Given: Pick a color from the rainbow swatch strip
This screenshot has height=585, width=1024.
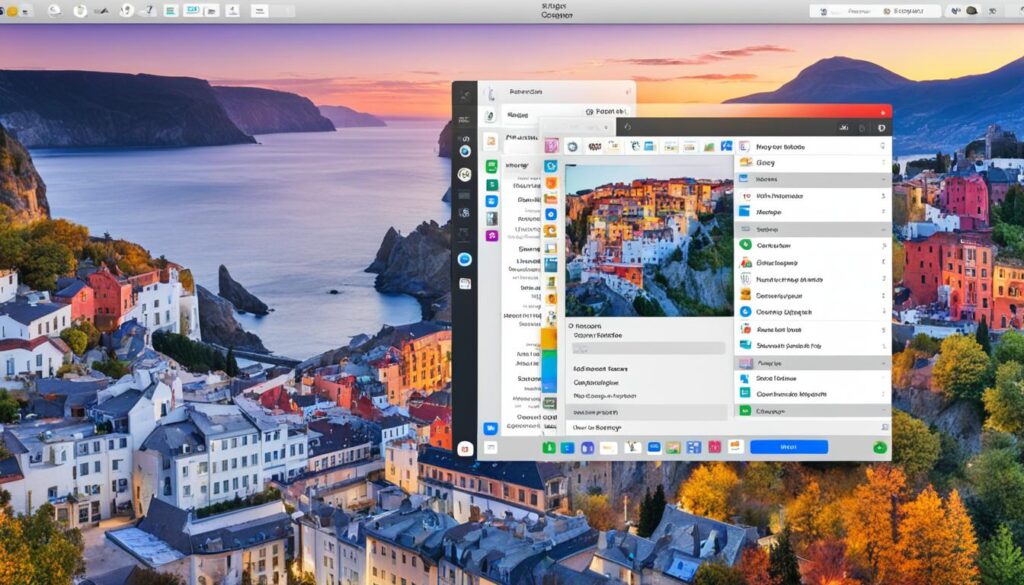Looking at the screenshot, I should (x=547, y=360).
